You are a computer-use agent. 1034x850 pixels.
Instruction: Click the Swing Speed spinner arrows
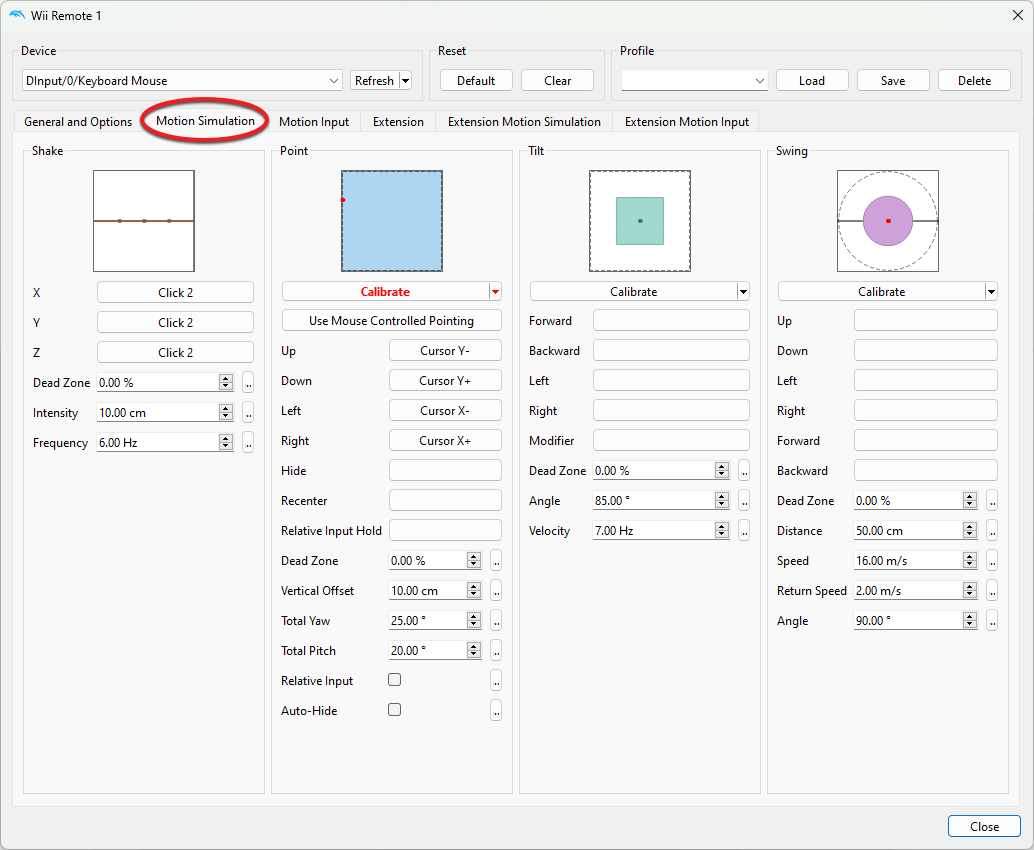pos(970,561)
